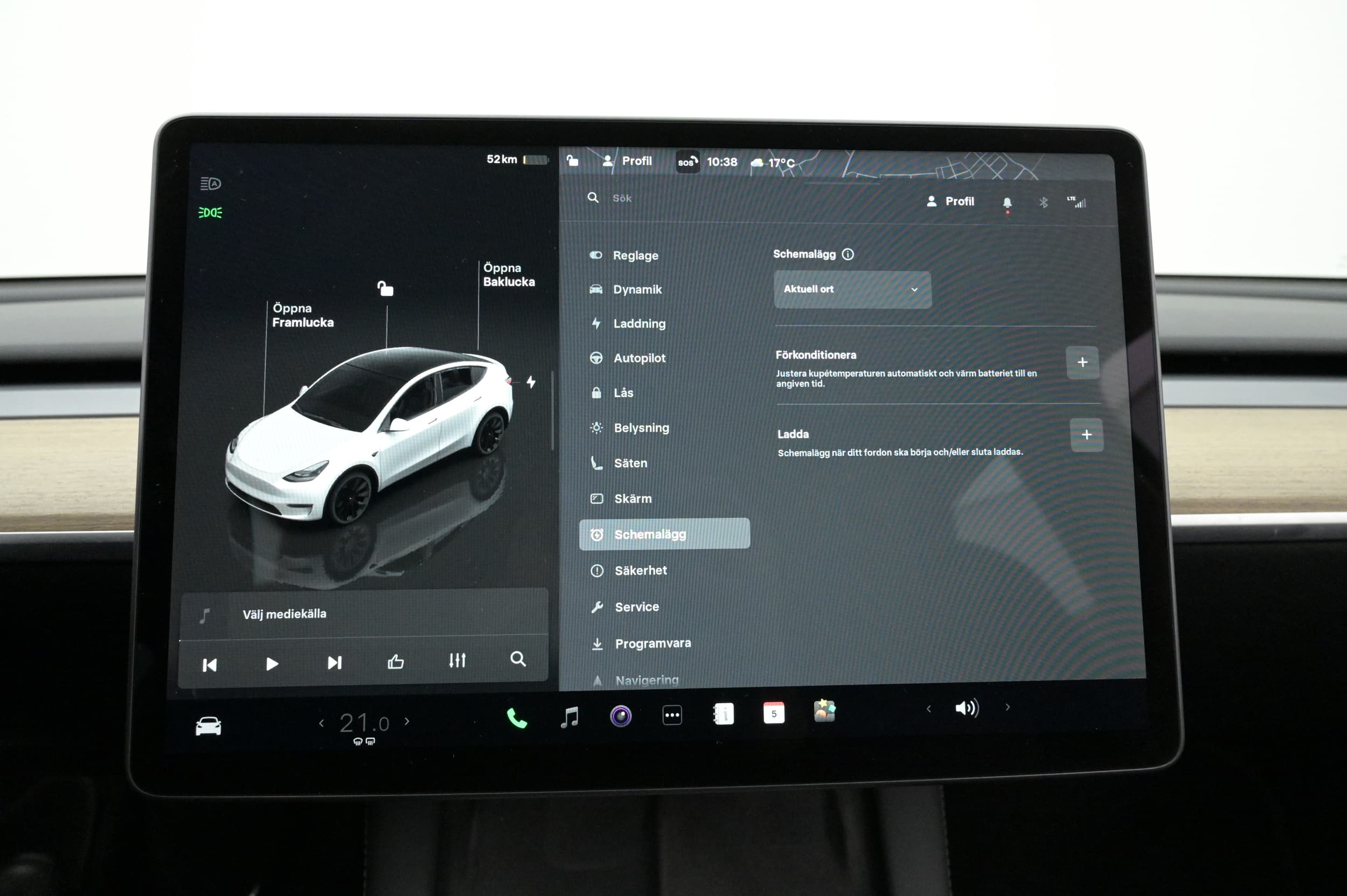
Task: Tap Öppna Baklucka to open trunk
Action: coord(508,275)
